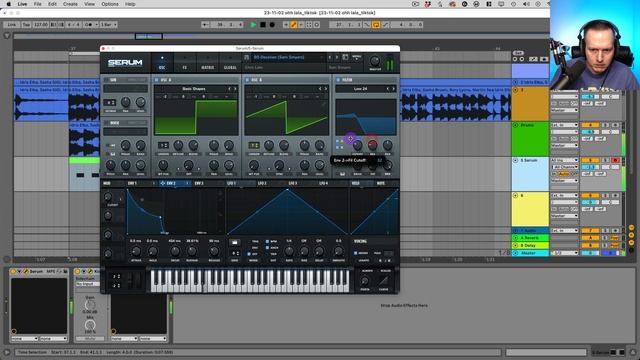Toggle the LFO ANCH checkbox

(267, 248)
